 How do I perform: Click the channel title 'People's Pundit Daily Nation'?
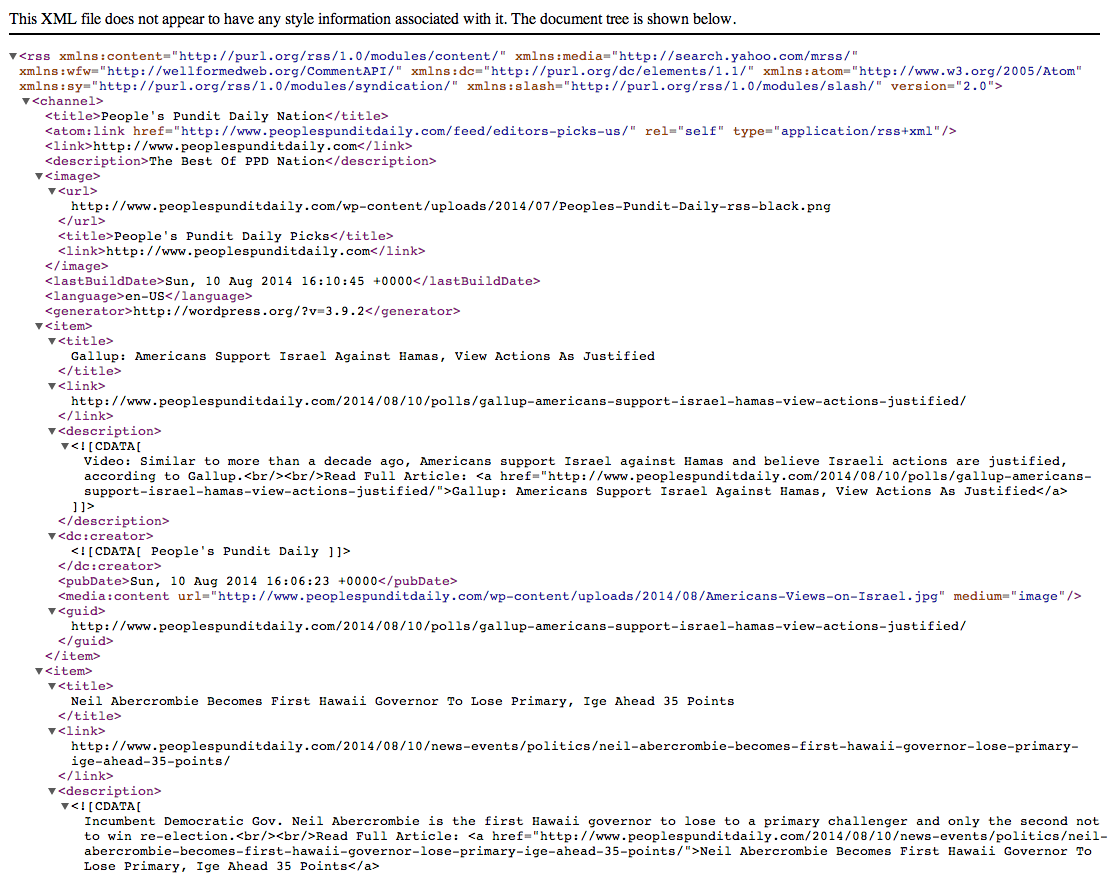coord(213,116)
